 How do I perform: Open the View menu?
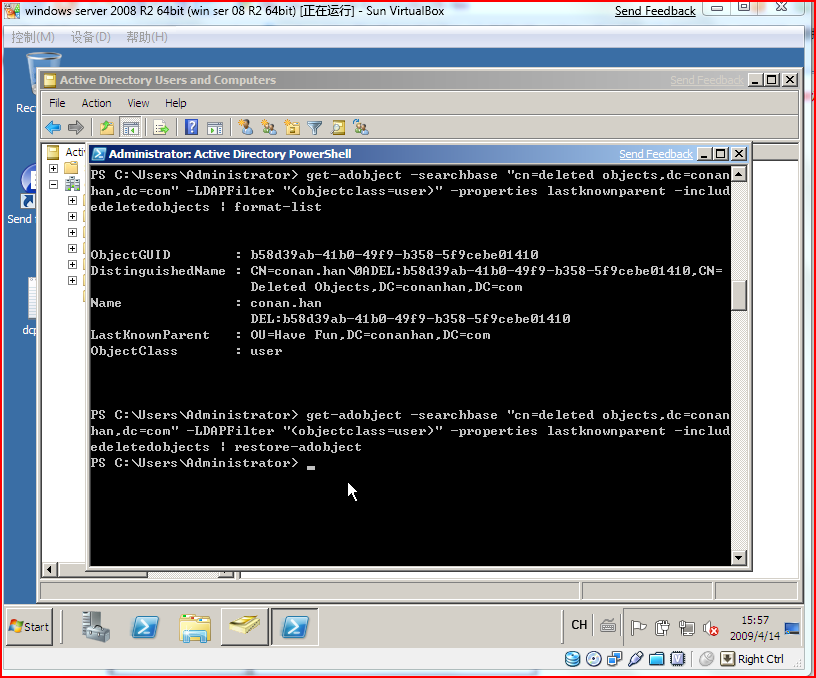[x=138, y=103]
